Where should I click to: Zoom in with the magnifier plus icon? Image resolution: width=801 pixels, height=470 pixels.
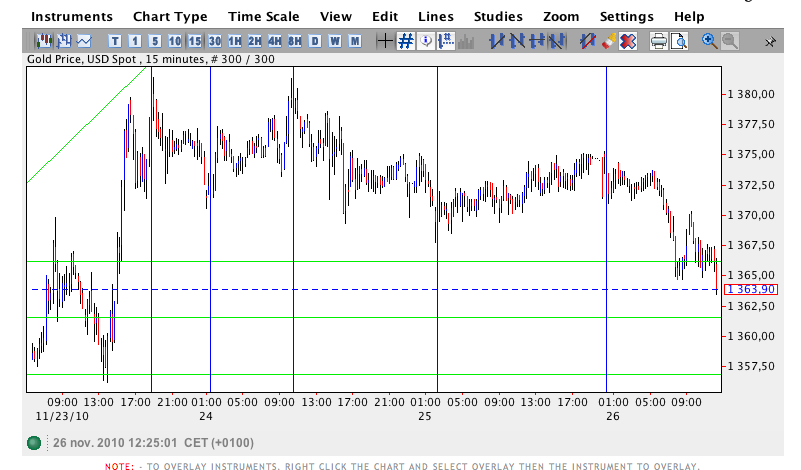(x=710, y=41)
